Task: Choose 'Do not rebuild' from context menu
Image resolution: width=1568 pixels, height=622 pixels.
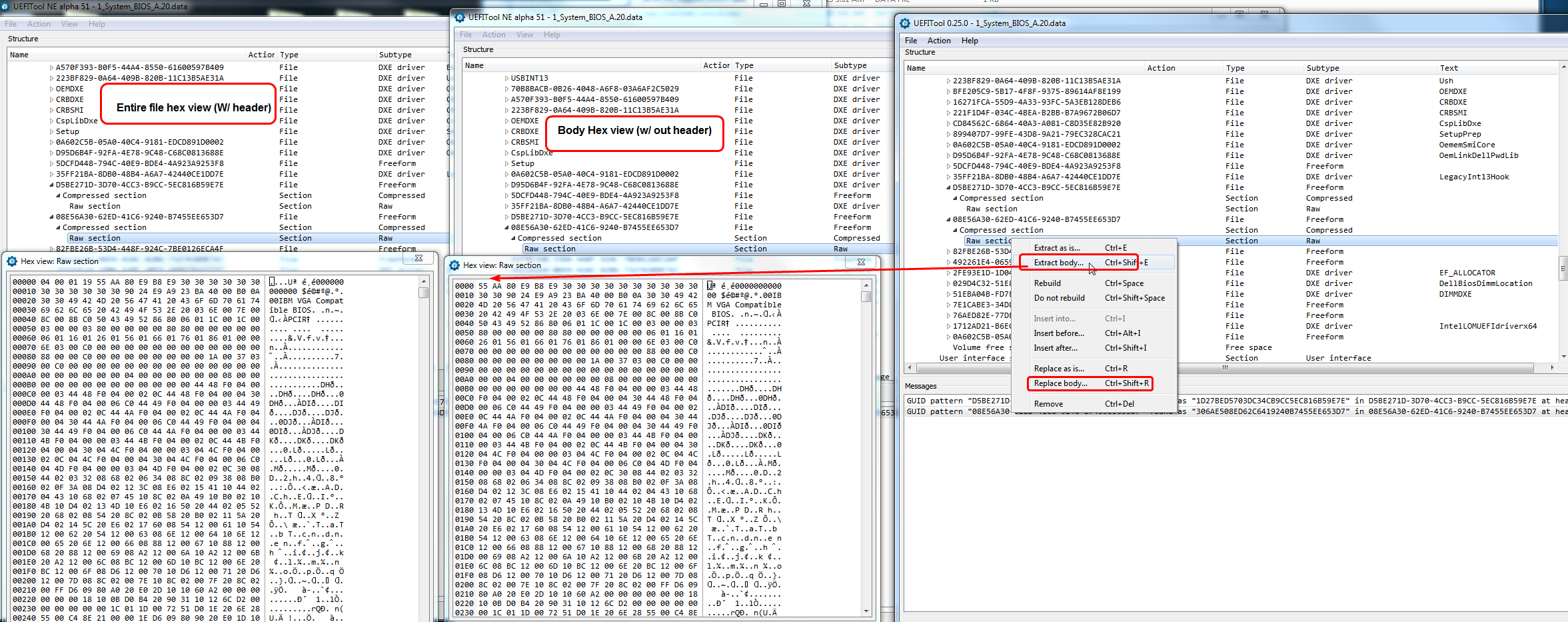Action: [x=1093, y=298]
